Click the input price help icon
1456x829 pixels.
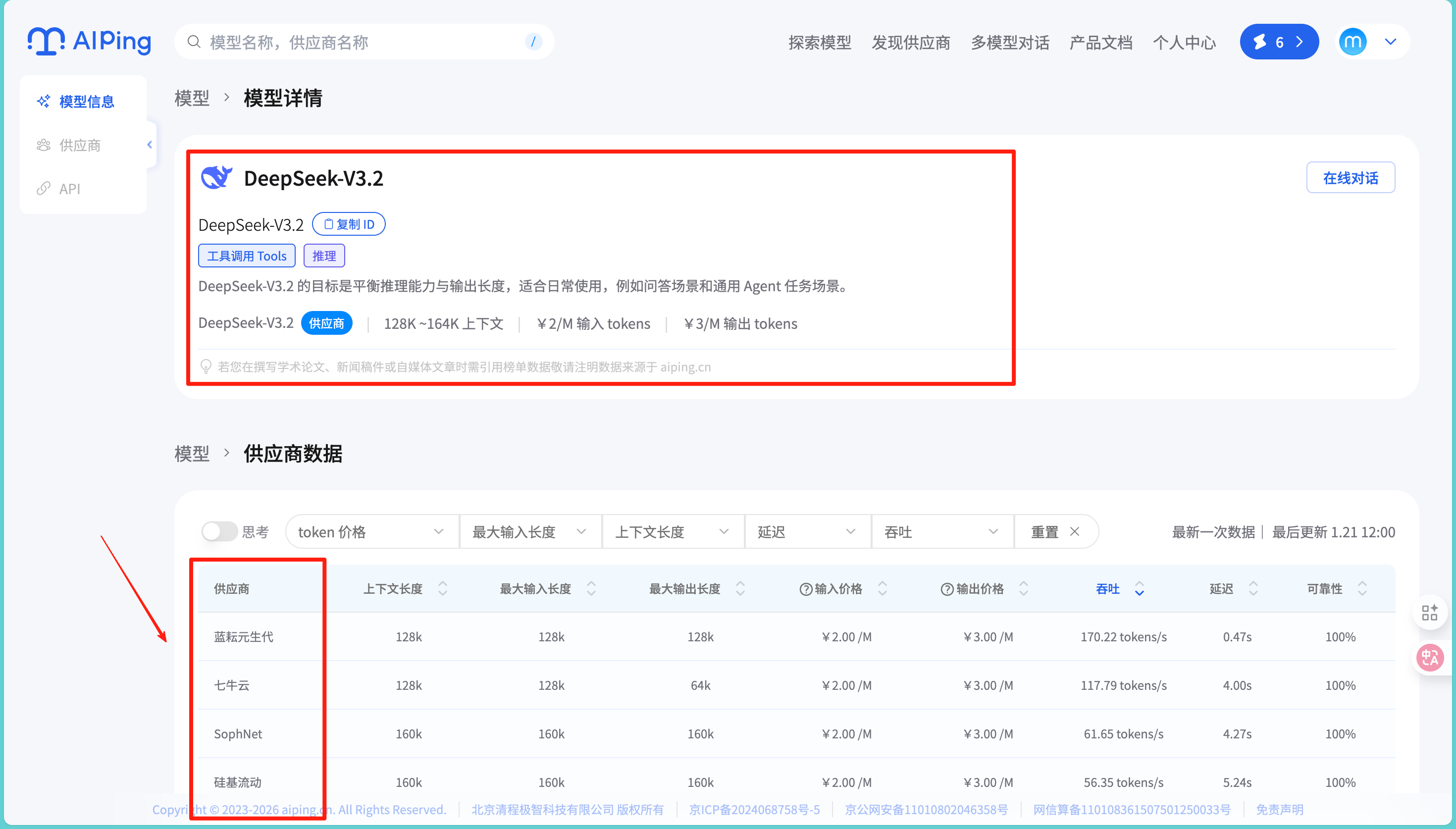[x=805, y=589]
